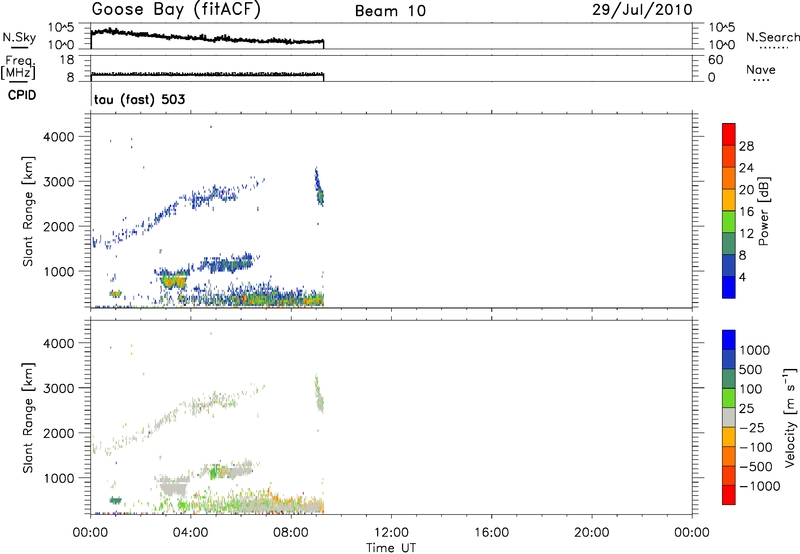Click the '28' label on Power color bar

point(746,146)
